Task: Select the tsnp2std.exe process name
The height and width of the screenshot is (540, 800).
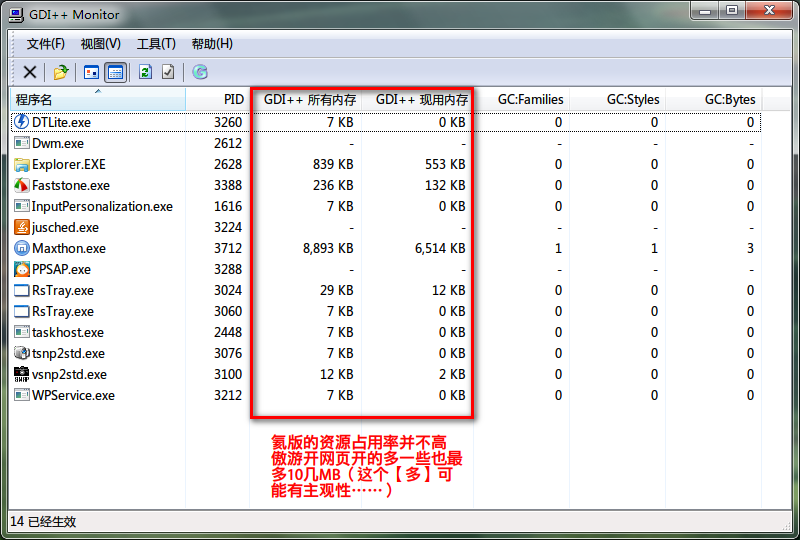Action: 68,354
